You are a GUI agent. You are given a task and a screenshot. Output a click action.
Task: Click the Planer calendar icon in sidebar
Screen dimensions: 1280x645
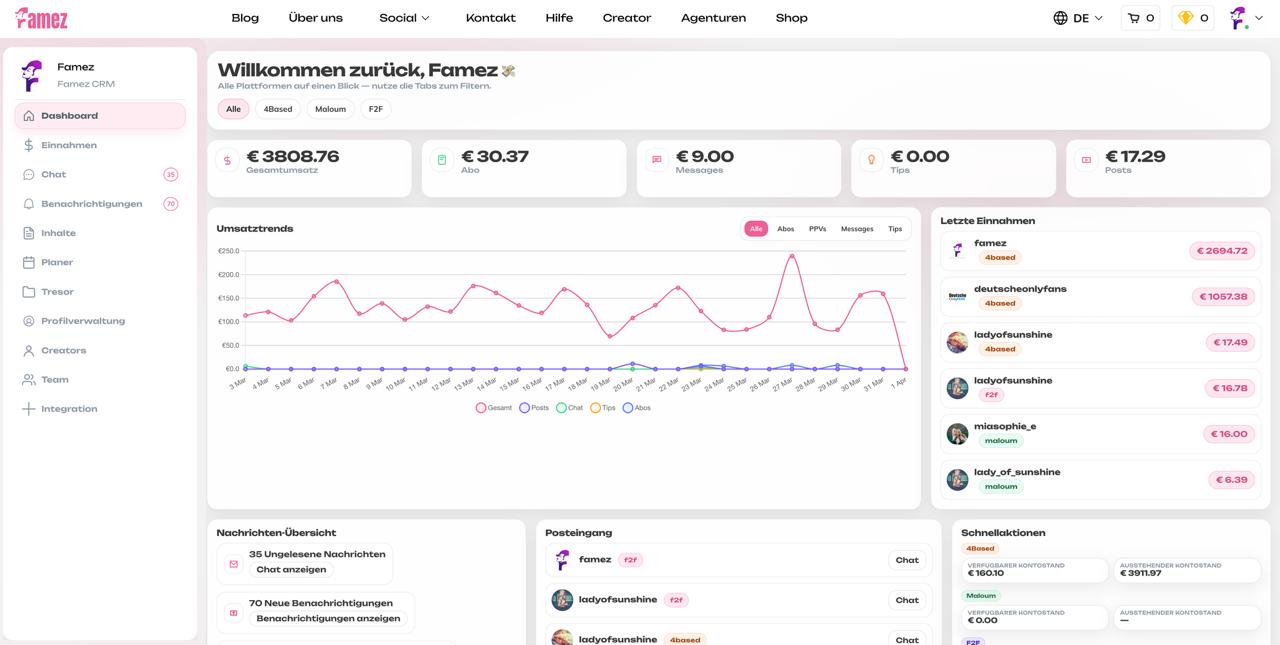29,262
